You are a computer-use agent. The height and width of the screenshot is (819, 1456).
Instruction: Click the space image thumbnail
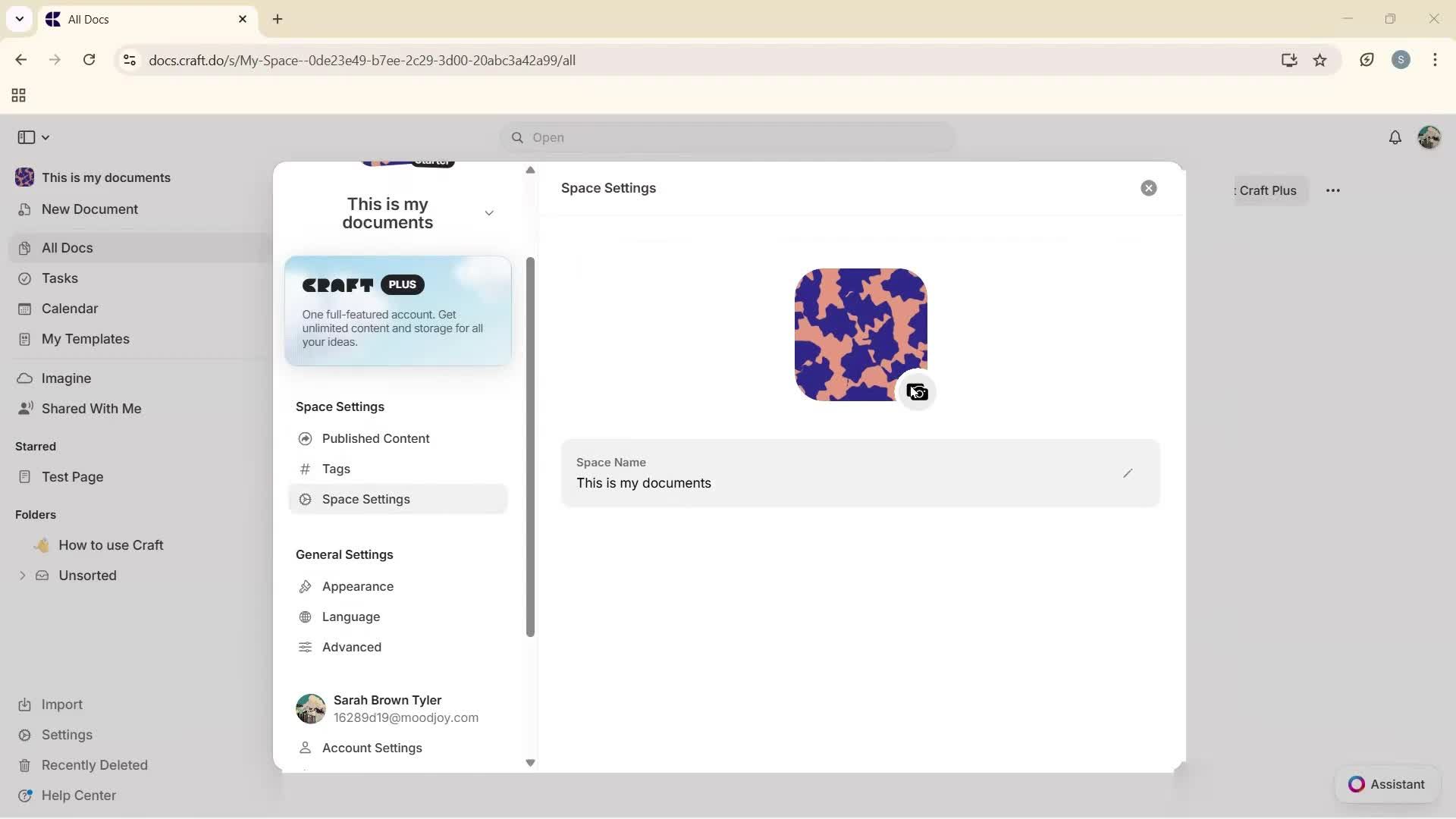[x=860, y=334]
